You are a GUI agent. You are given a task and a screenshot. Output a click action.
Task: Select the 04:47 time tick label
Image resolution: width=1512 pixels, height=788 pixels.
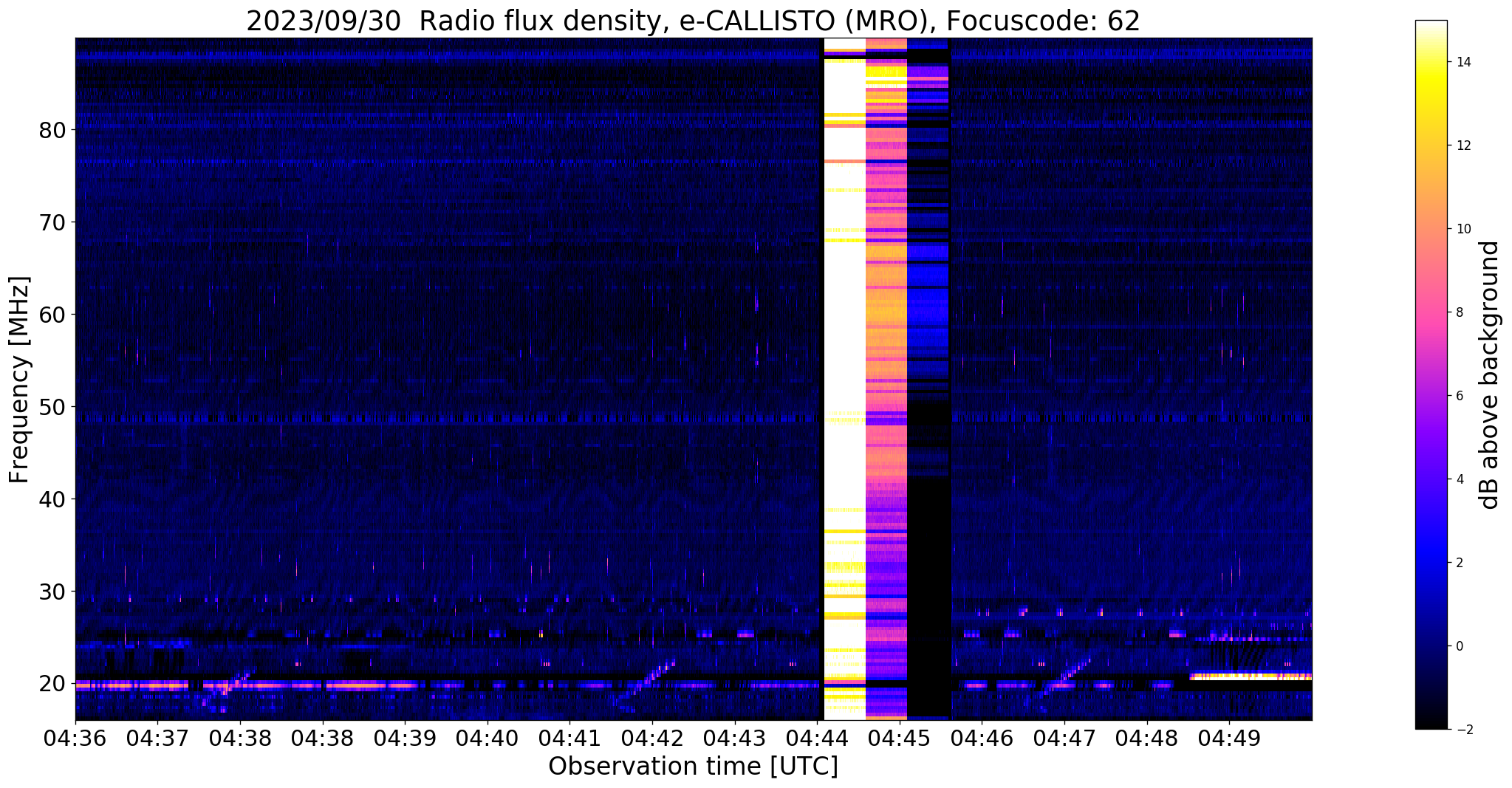[1064, 737]
